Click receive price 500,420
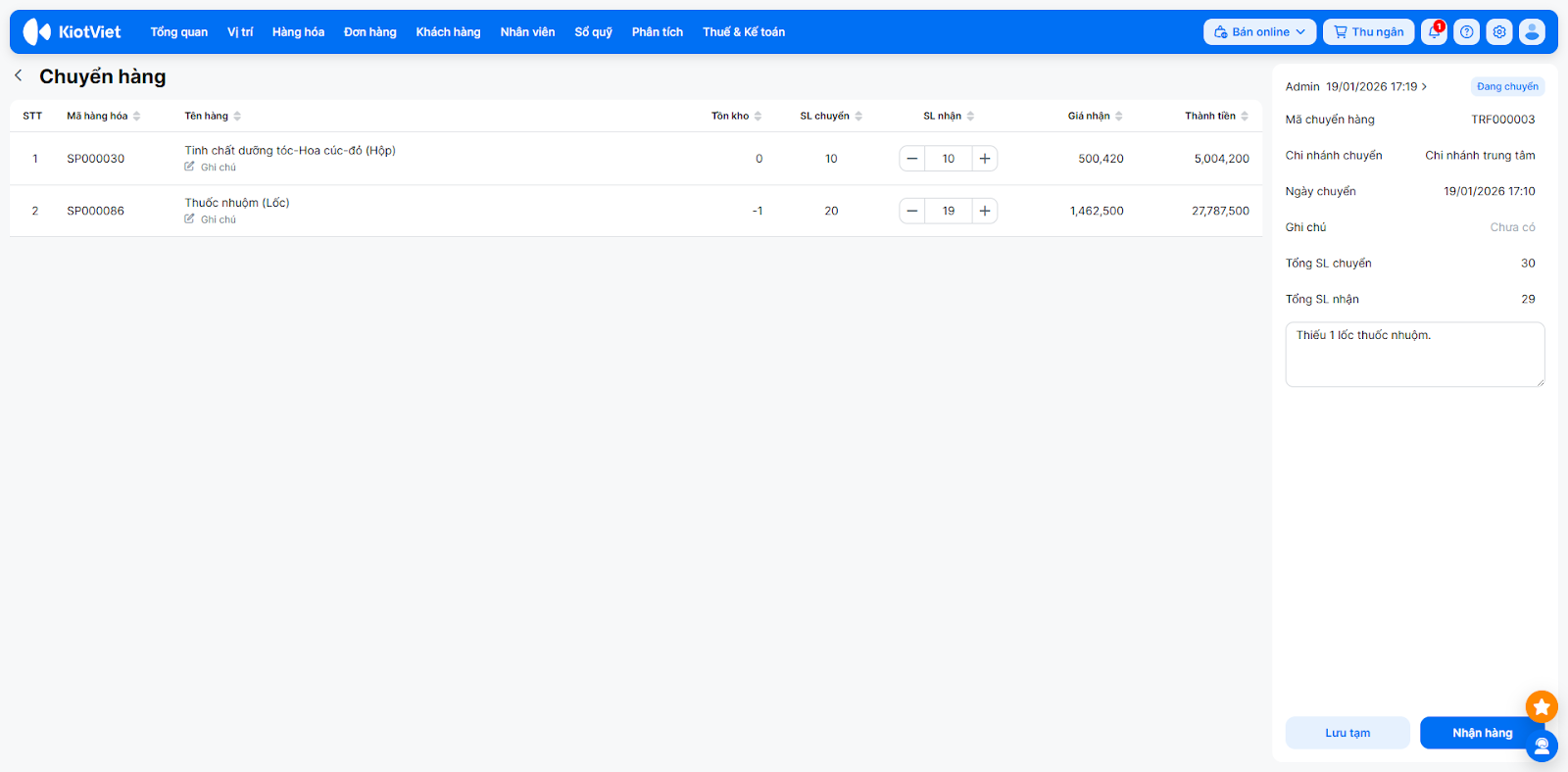Image resolution: width=1568 pixels, height=772 pixels. (x=1102, y=159)
